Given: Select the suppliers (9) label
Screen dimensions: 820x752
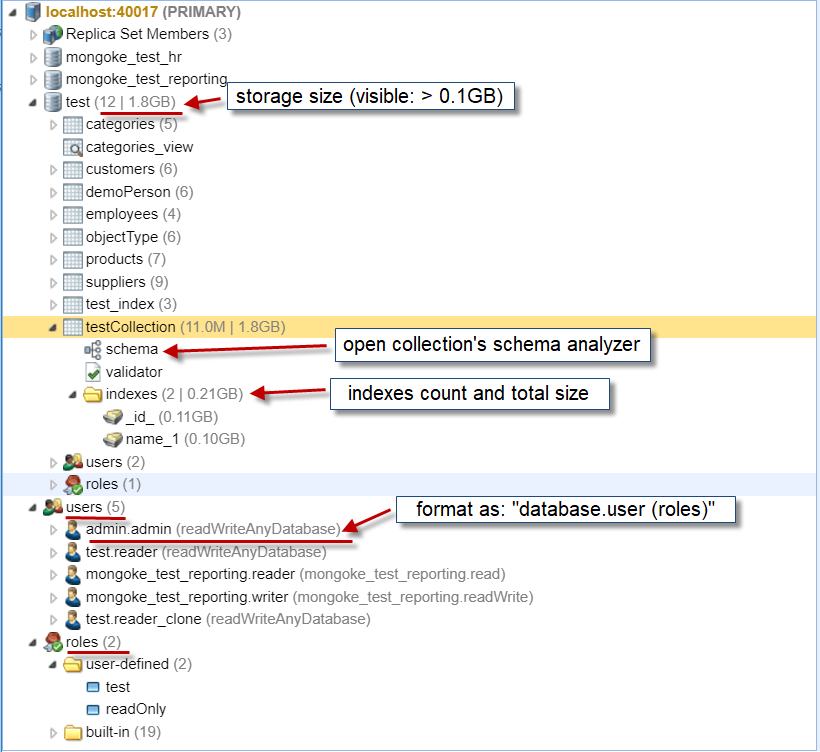Looking at the screenshot, I should (x=127, y=282).
